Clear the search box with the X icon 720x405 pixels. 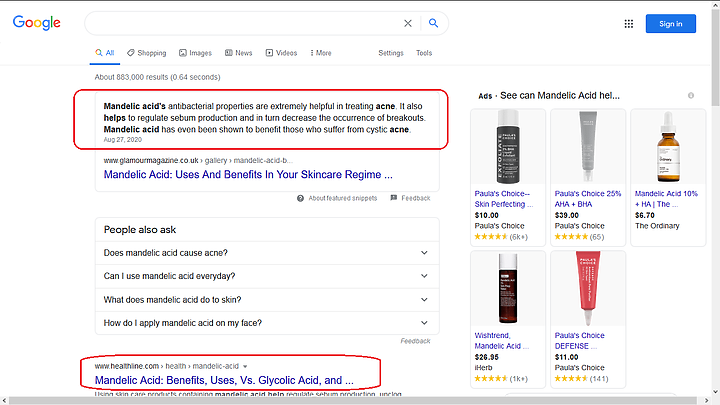click(x=408, y=23)
